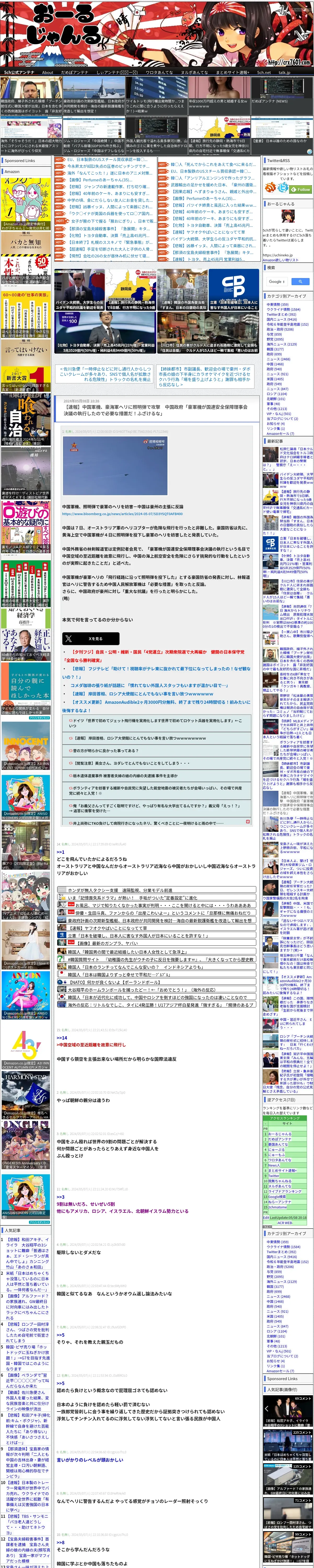Screen dimensions: 314x1568
Task: Open the popular thumbnail labeled 99コメント
Action: click(x=288, y=1546)
